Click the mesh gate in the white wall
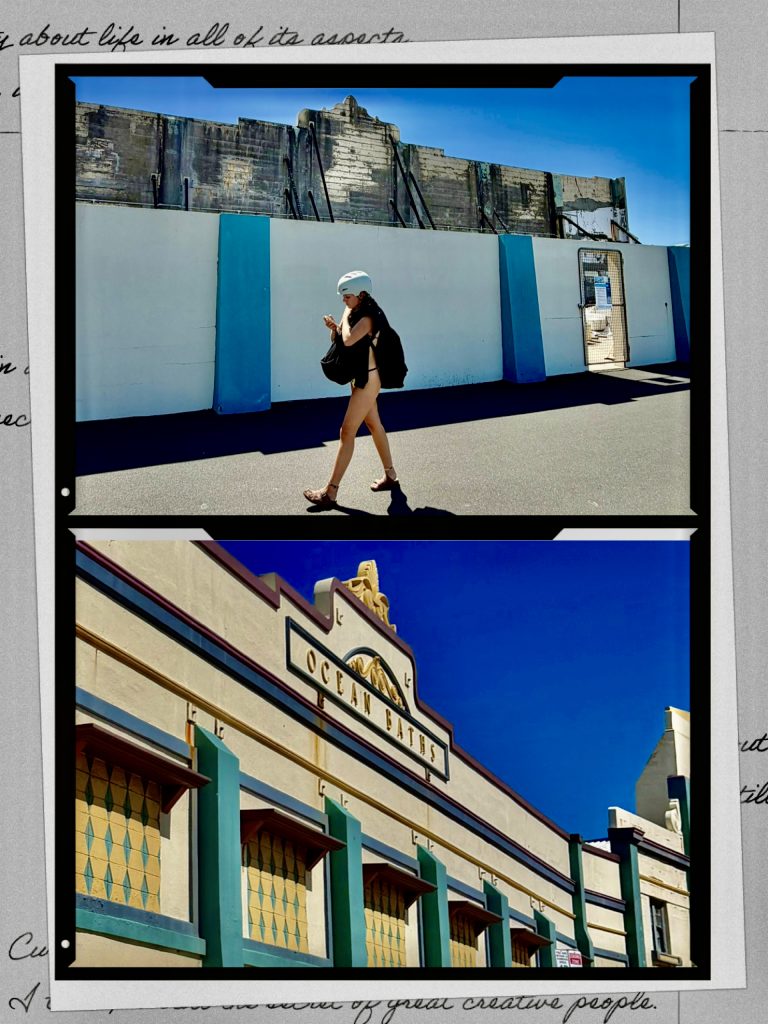The height and width of the screenshot is (1024, 768). (603, 307)
